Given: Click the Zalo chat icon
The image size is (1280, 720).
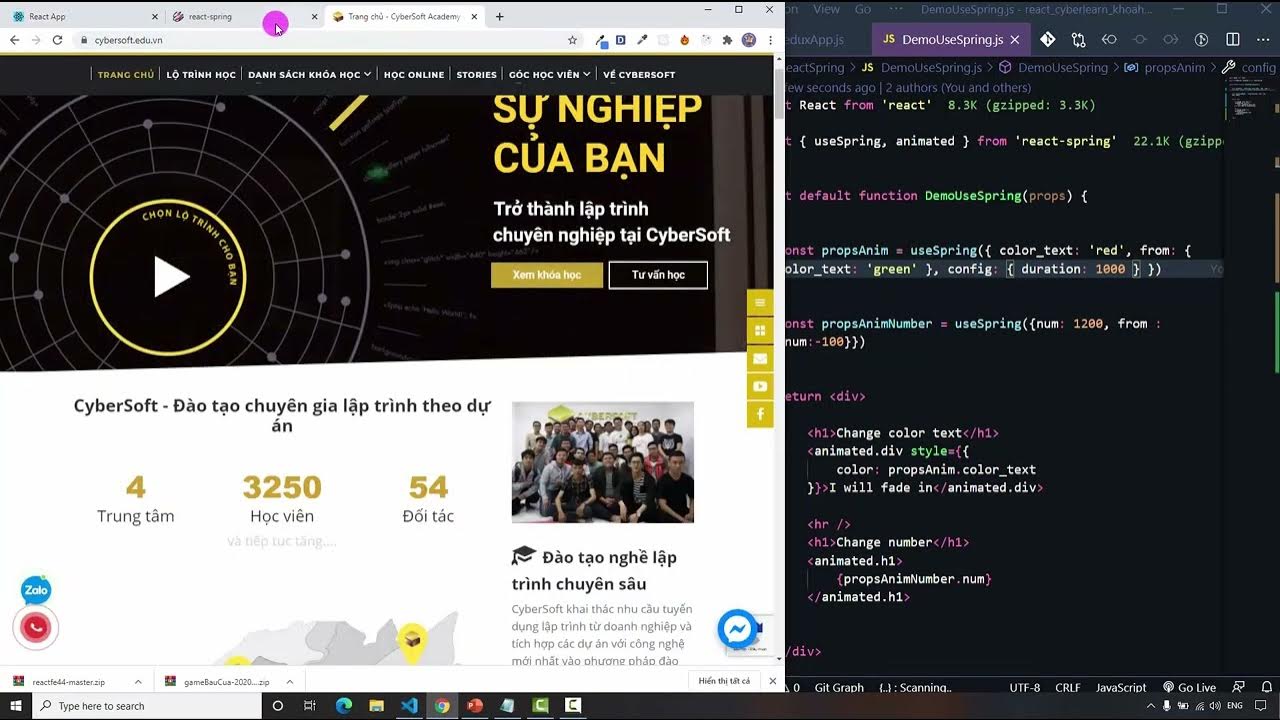Looking at the screenshot, I should 36,591.
